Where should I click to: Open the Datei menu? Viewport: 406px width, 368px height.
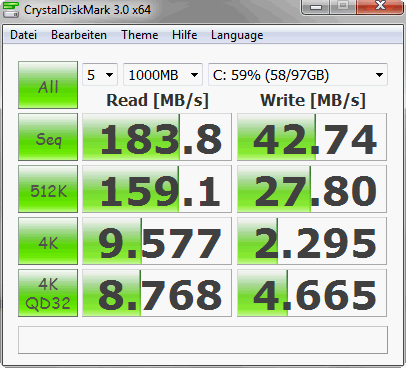[23, 35]
